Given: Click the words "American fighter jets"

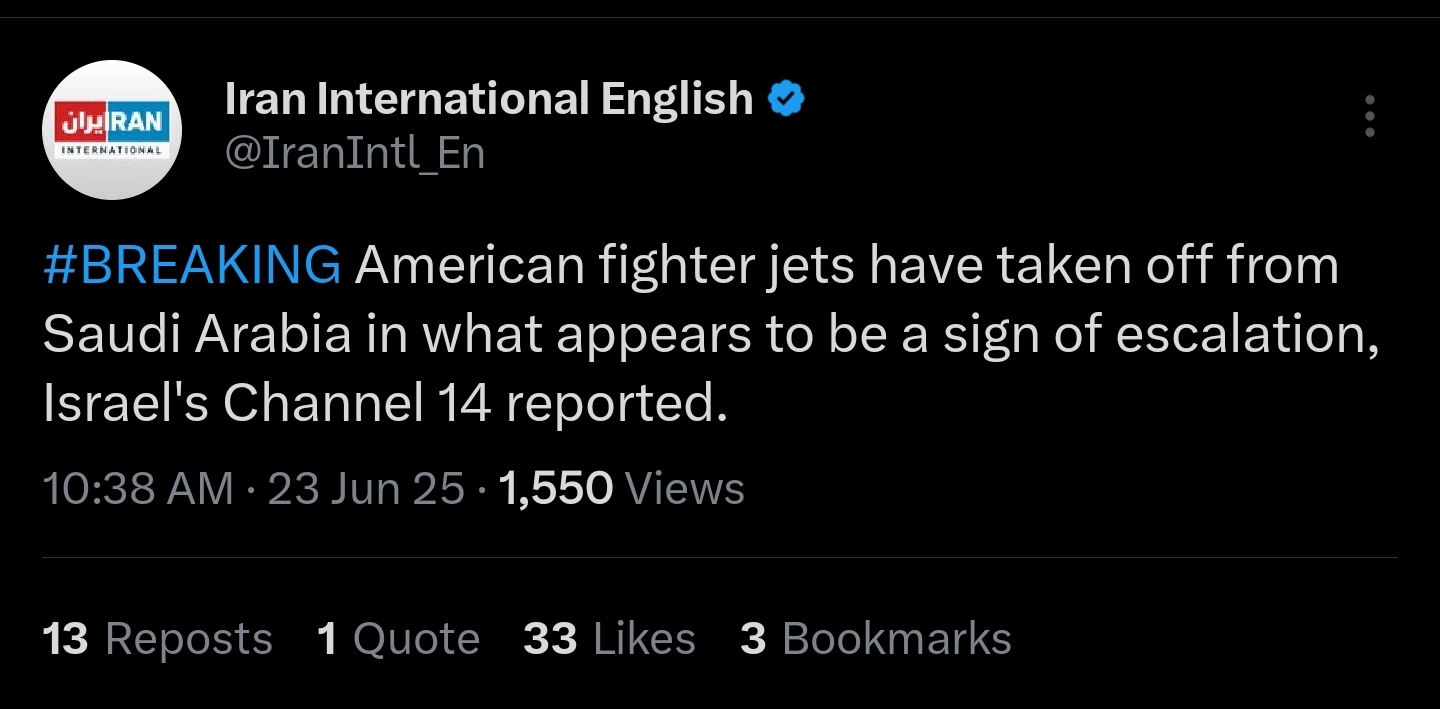Looking at the screenshot, I should coord(605,266).
